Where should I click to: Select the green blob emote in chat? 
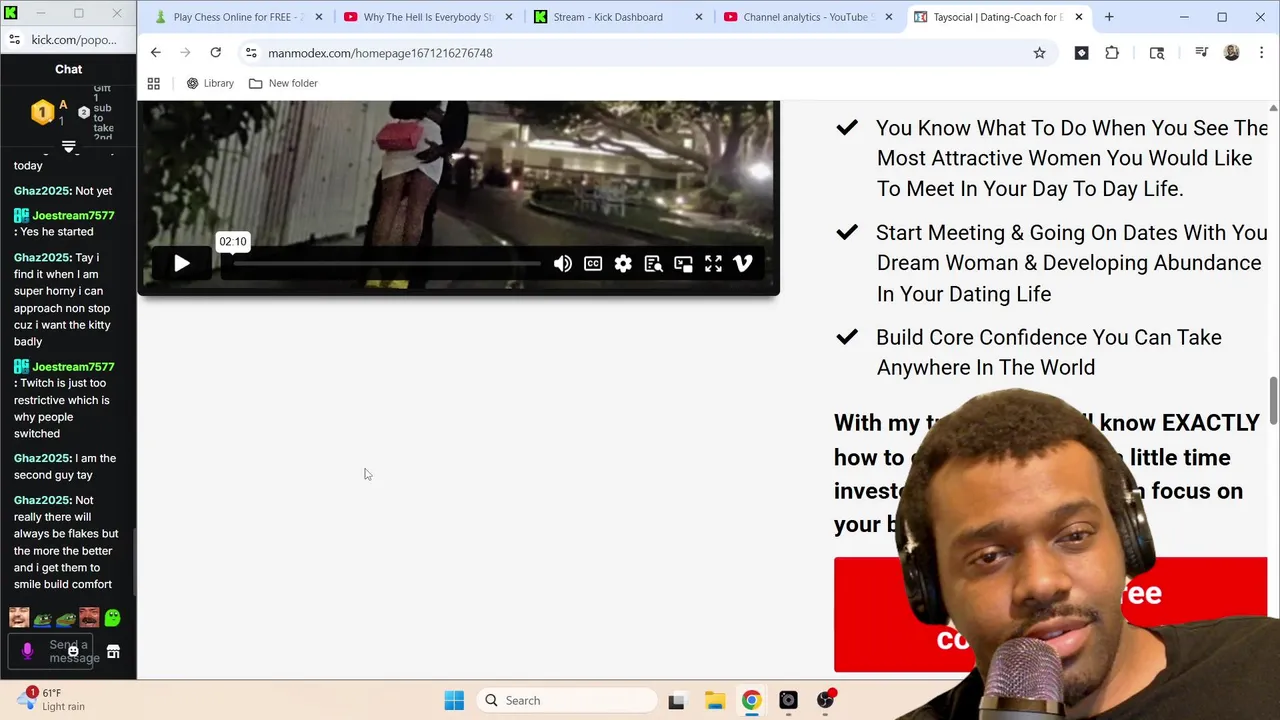pos(112,618)
